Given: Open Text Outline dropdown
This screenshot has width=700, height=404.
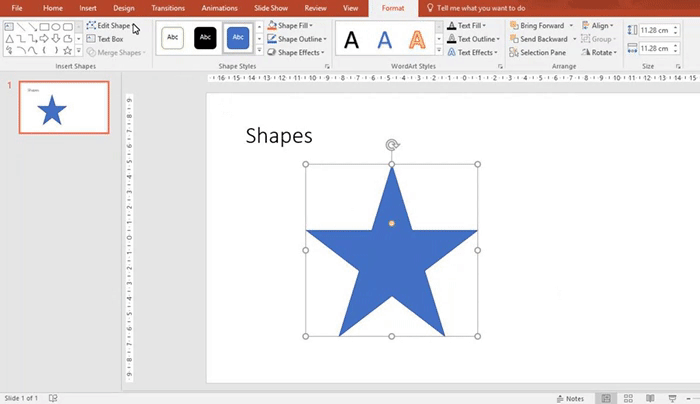Looking at the screenshot, I should 473,39.
